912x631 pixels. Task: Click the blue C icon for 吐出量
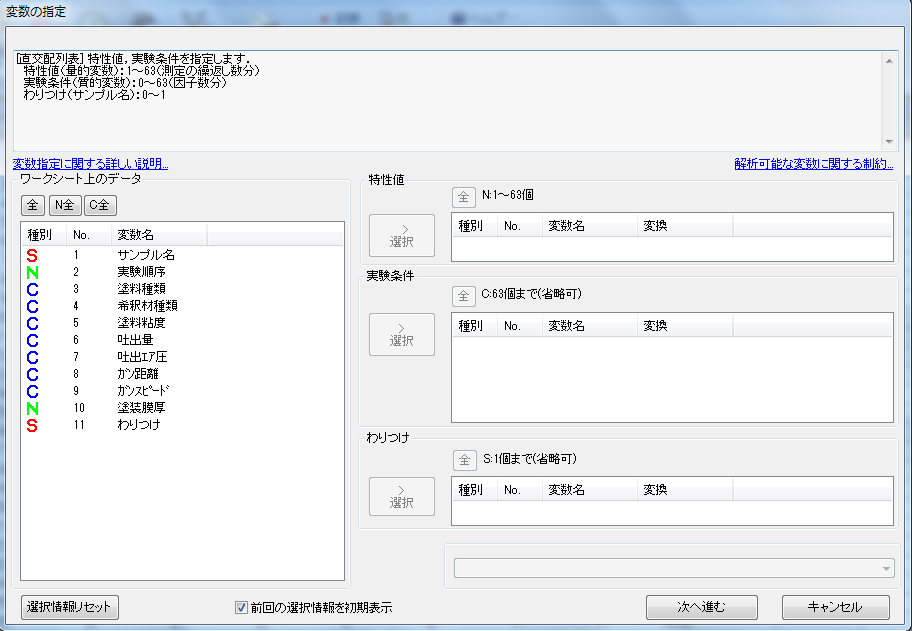(32, 340)
